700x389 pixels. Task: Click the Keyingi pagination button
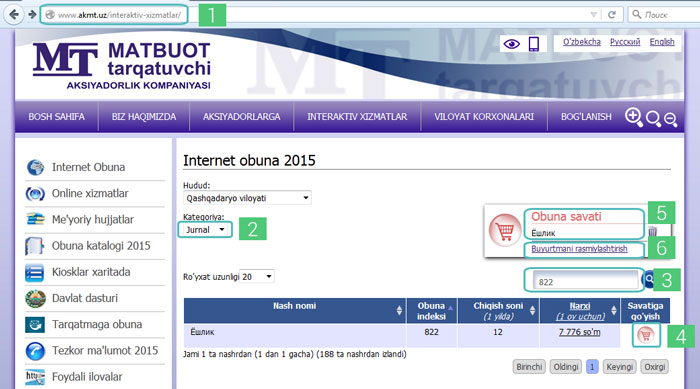click(x=619, y=367)
